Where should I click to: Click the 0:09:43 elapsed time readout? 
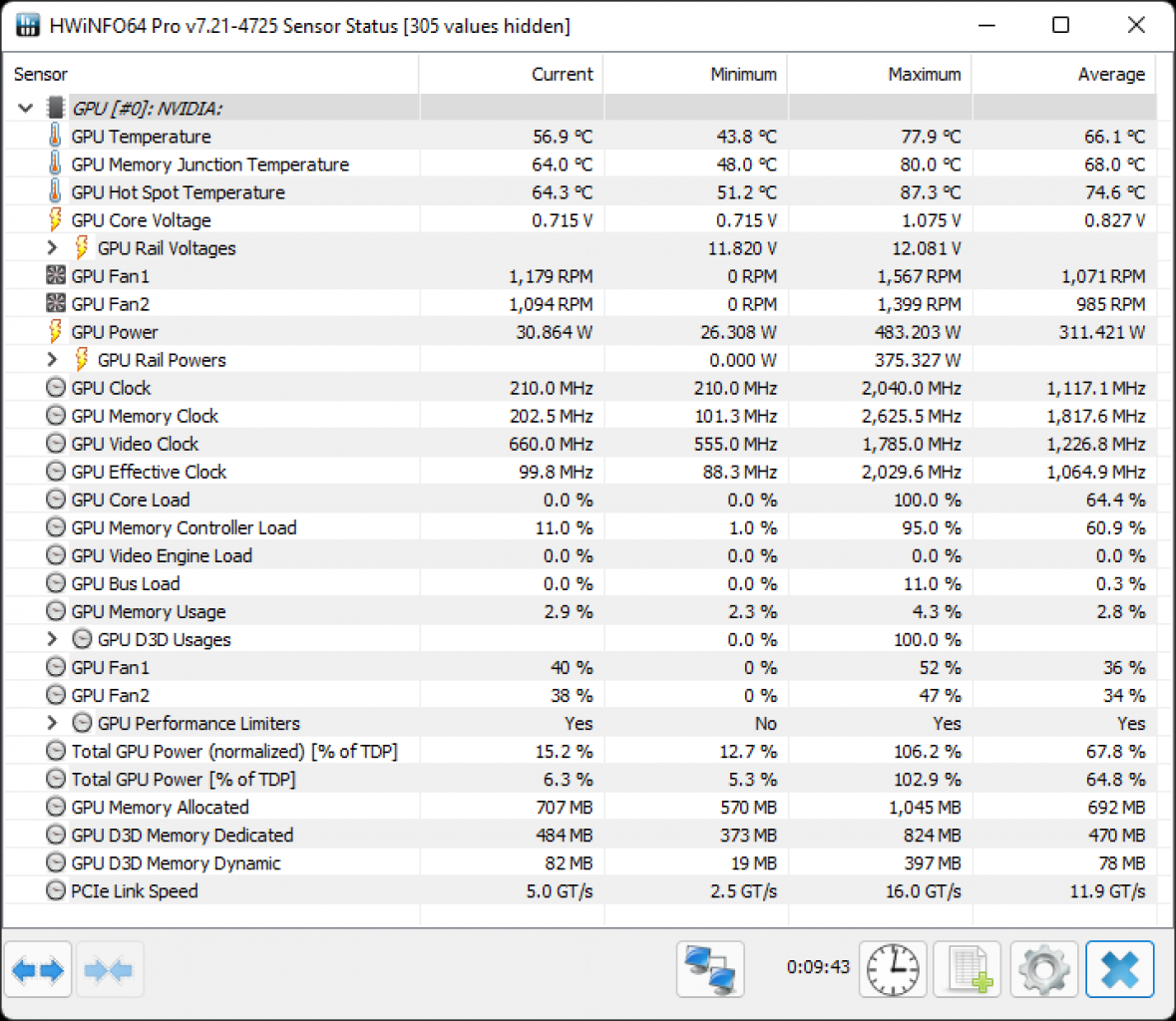click(818, 967)
